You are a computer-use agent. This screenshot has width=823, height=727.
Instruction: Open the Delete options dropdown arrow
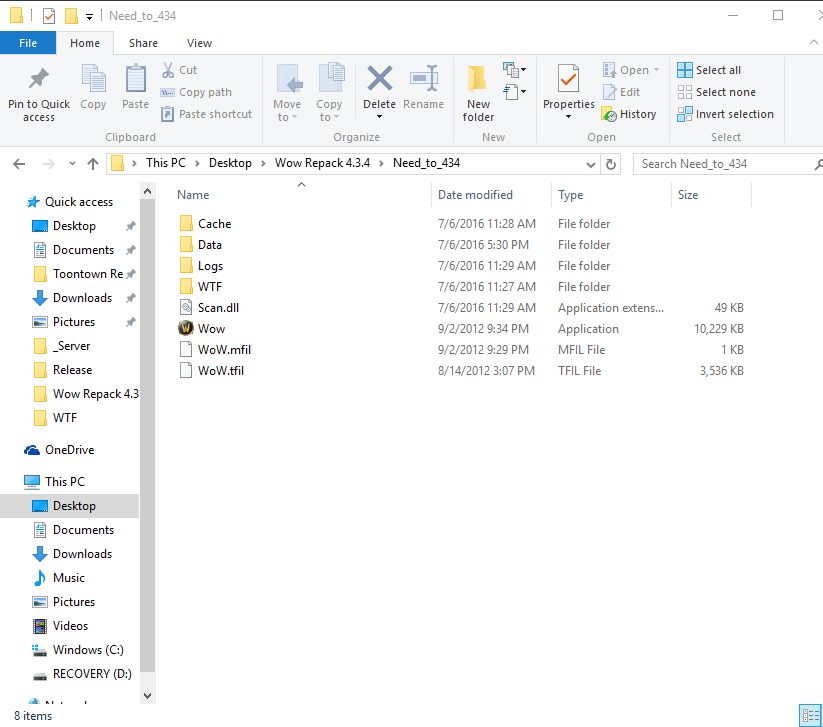pos(379,117)
